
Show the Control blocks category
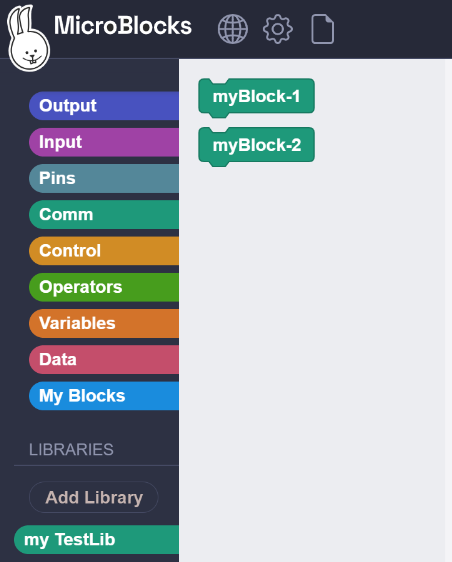pos(104,251)
